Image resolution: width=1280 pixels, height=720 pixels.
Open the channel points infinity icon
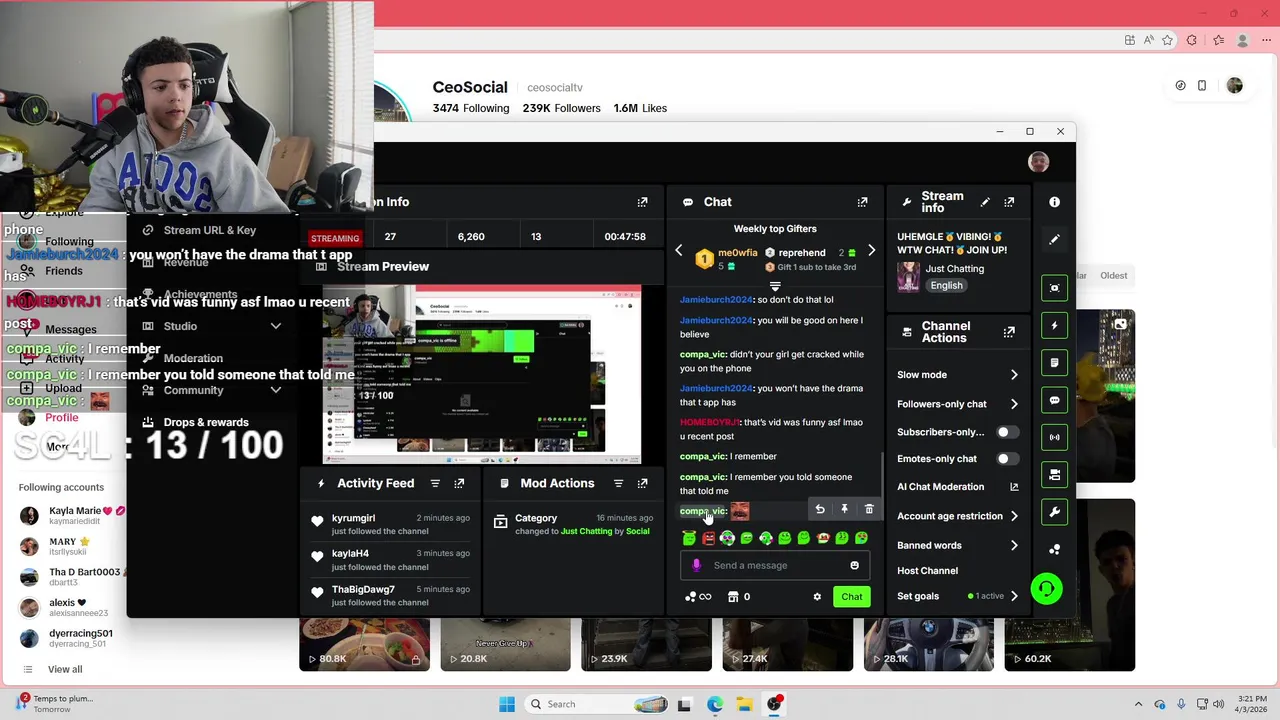click(x=698, y=597)
